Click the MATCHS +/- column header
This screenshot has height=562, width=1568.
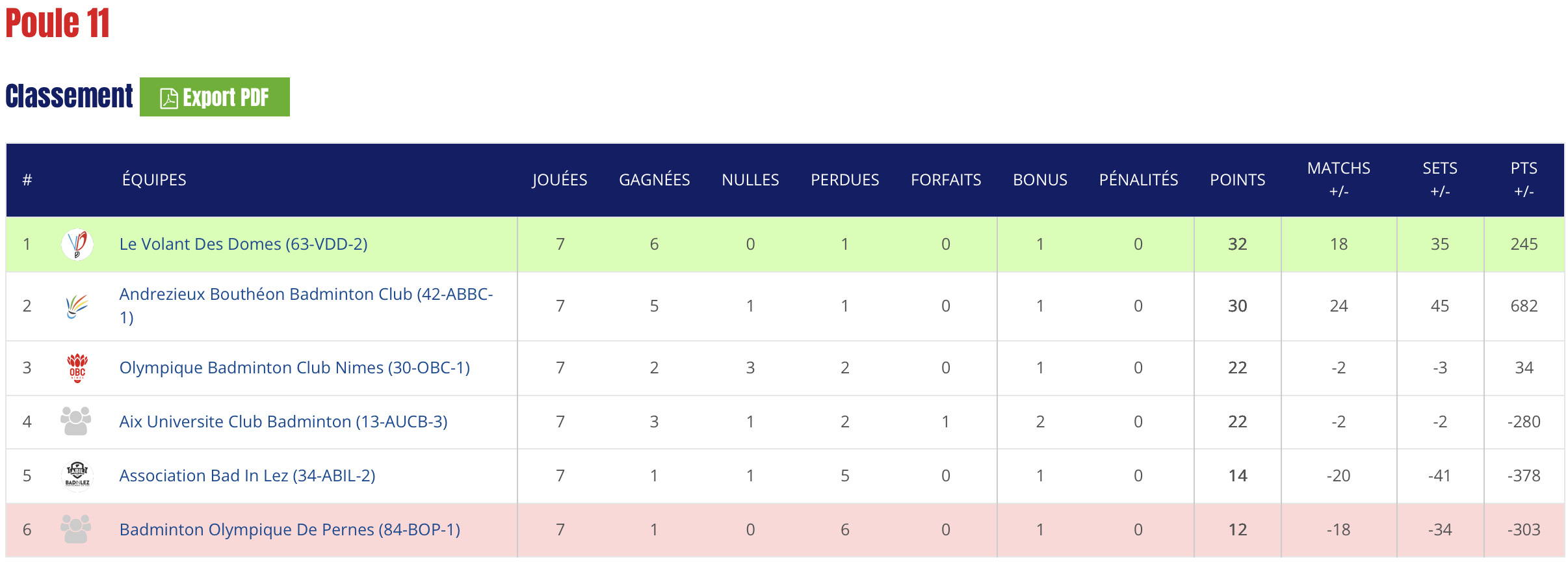pos(1339,180)
